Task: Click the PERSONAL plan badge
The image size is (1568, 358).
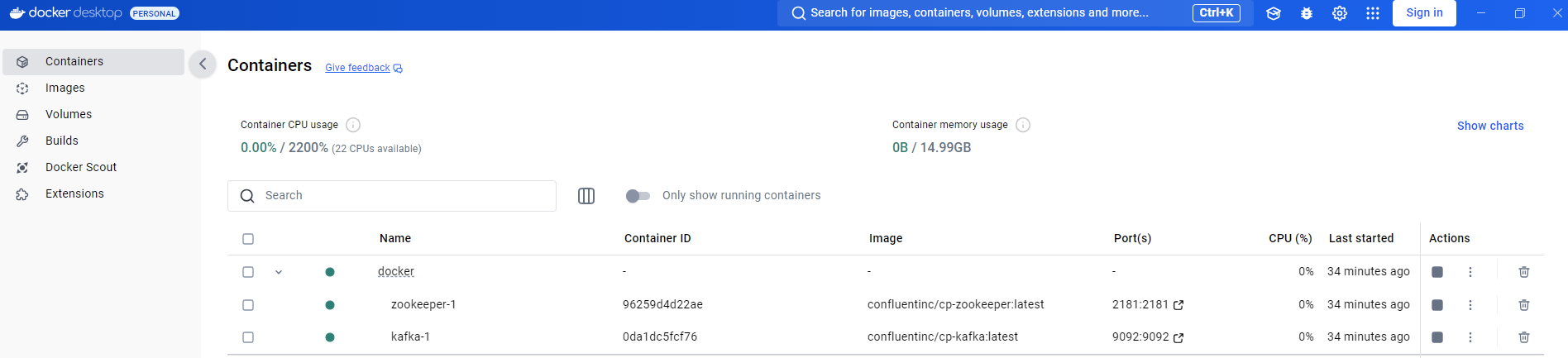Action: (x=155, y=13)
